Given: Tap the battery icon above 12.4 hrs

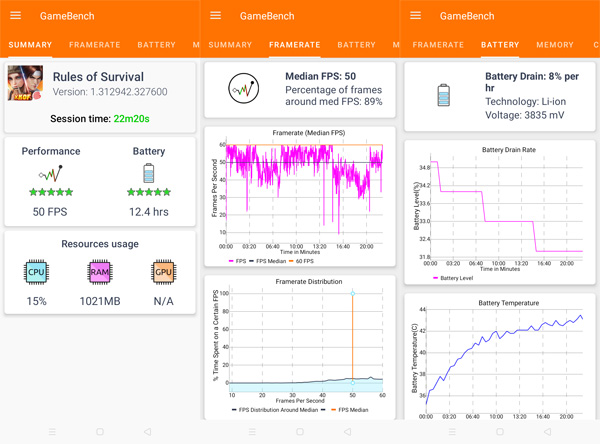Looking at the screenshot, I should [x=149, y=174].
